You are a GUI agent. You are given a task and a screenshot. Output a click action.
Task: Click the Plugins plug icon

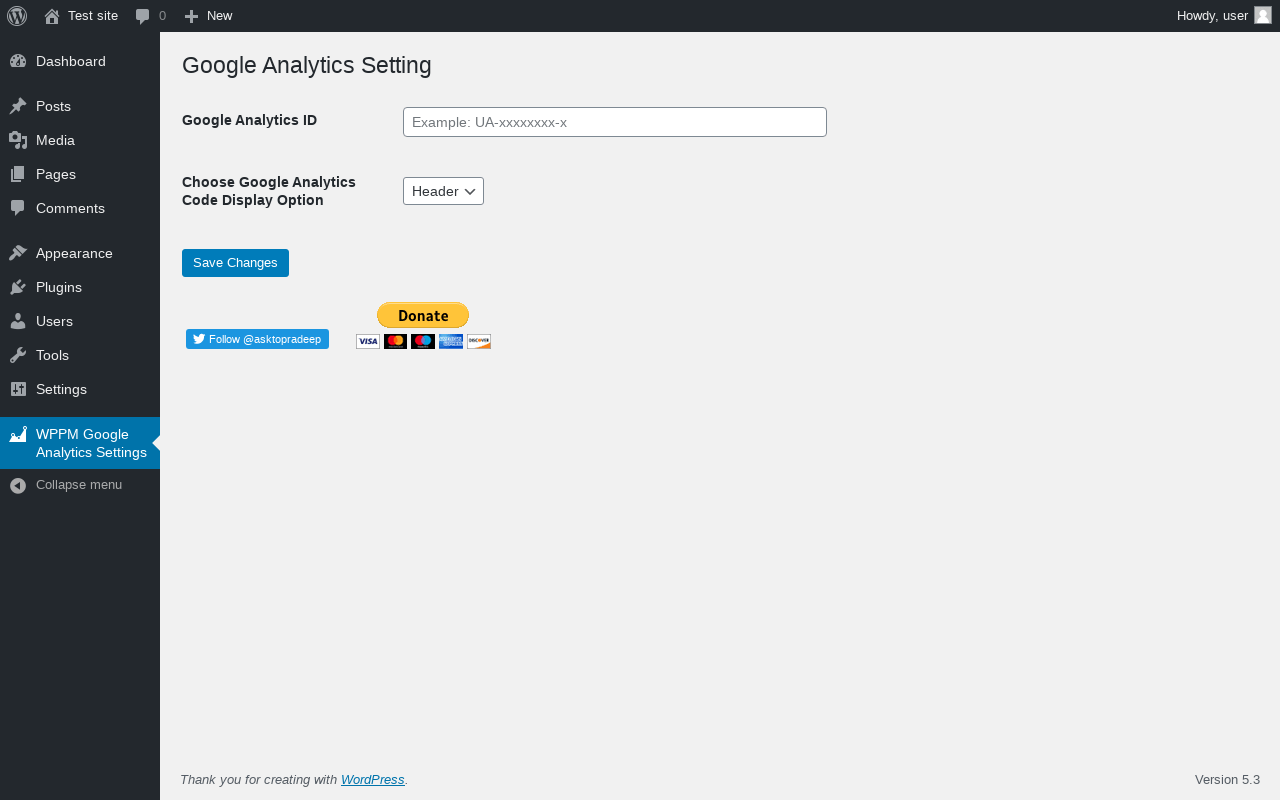click(x=18, y=287)
